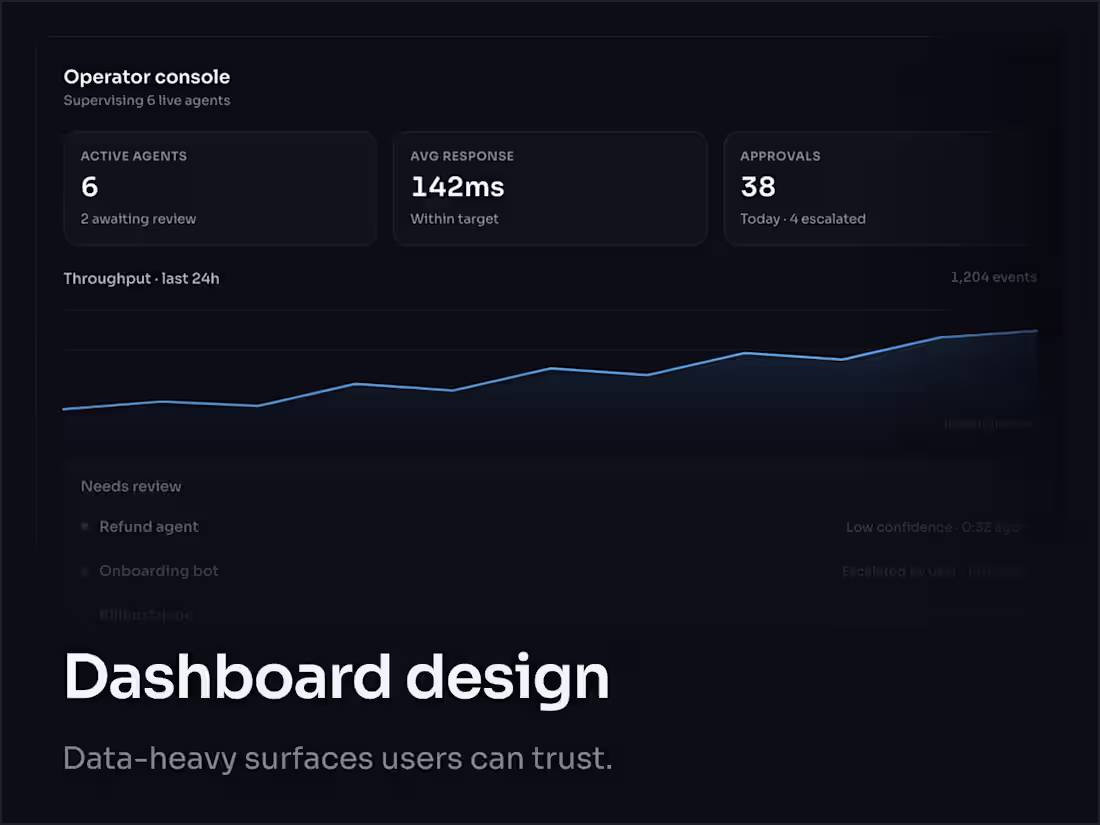Select the Refund agent row
This screenshot has width=1100, height=825.
pyautogui.click(x=550, y=527)
